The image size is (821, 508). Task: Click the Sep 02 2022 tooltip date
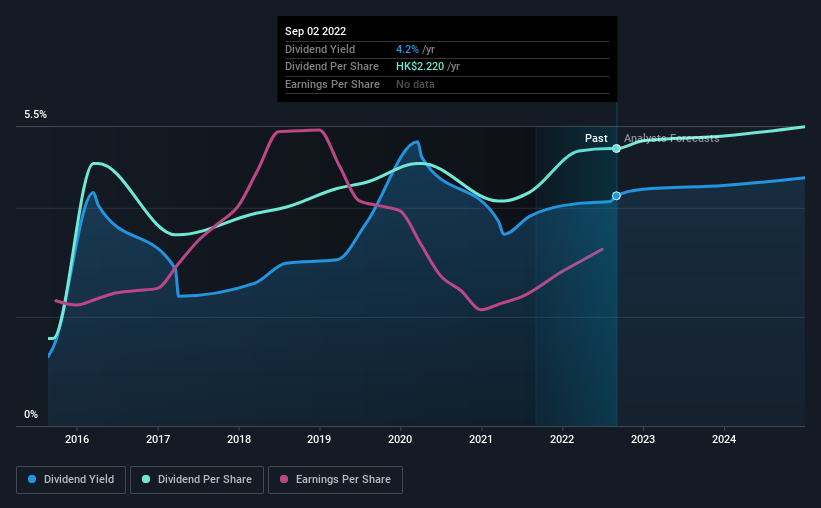click(315, 31)
